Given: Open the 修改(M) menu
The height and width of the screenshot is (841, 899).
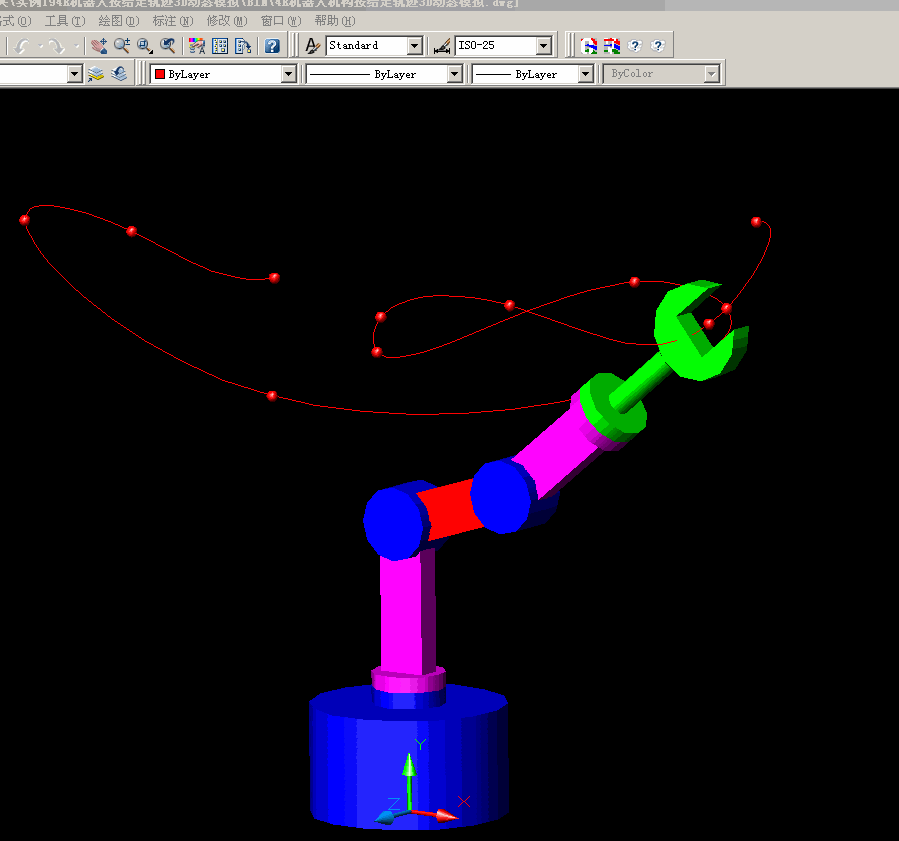Looking at the screenshot, I should coord(226,21).
